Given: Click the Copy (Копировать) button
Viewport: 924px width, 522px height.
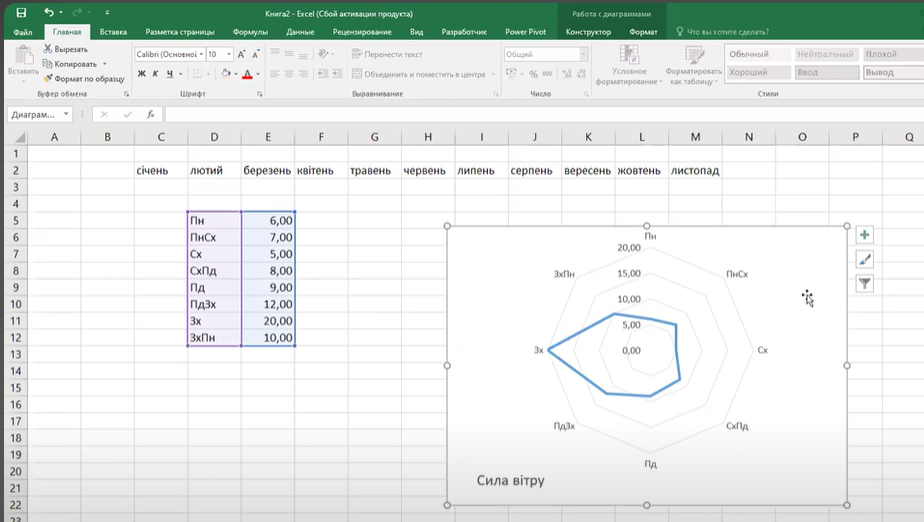Looking at the screenshot, I should click(70, 64).
